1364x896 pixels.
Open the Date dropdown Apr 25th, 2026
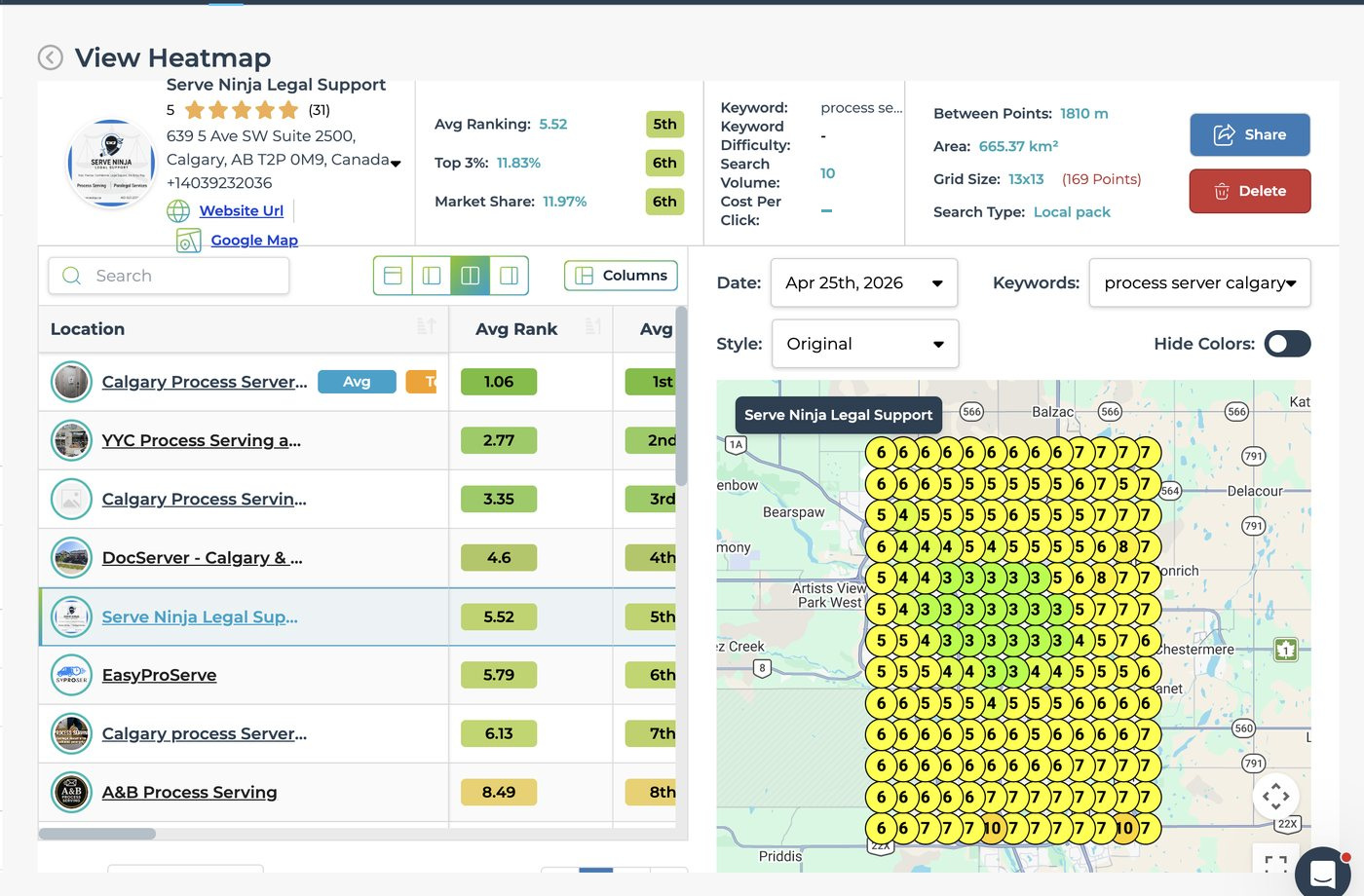pyautogui.click(x=864, y=283)
